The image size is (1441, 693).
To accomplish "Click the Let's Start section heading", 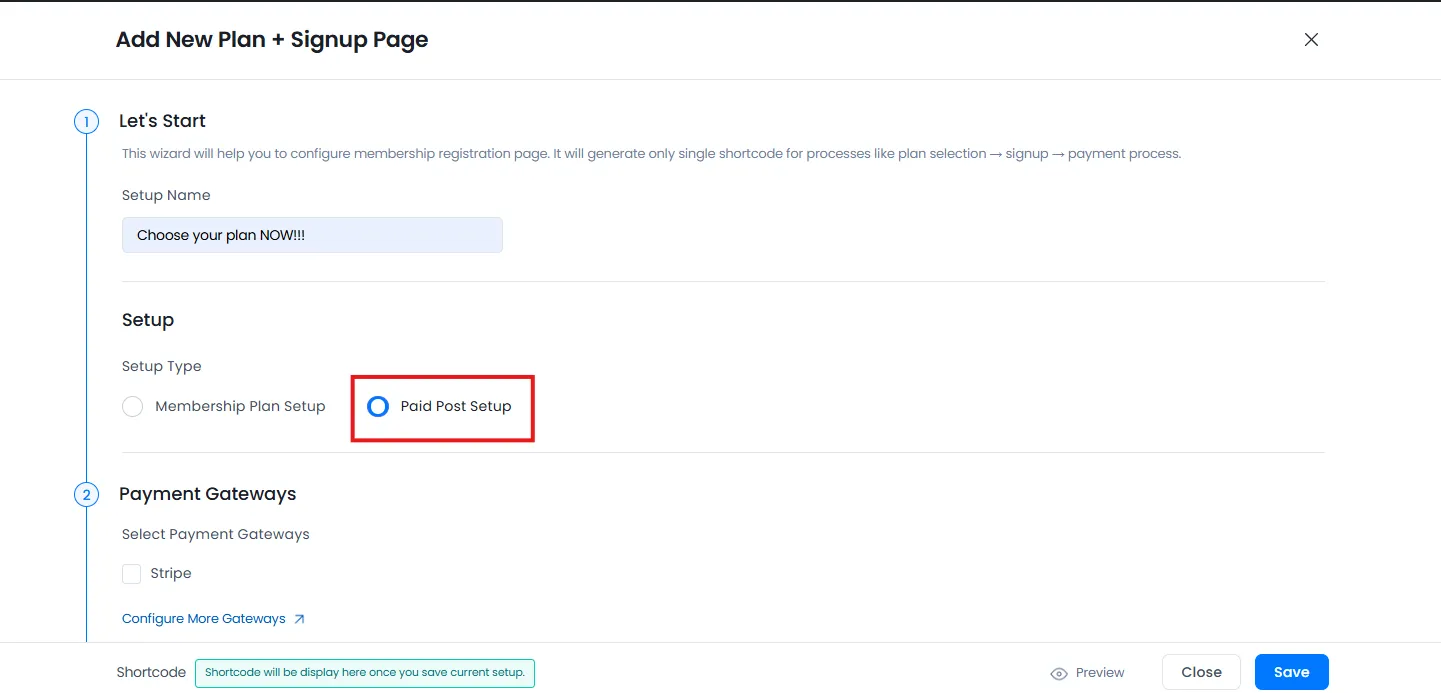I will click(162, 120).
